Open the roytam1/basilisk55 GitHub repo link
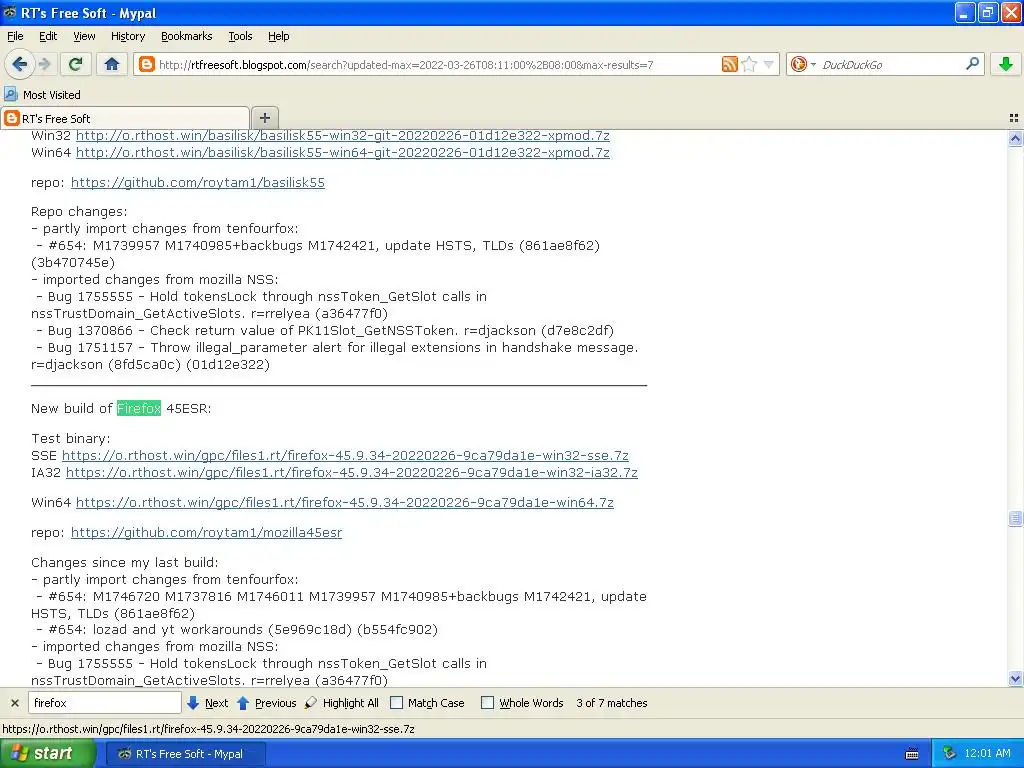Viewport: 1024px width, 768px height. point(198,182)
